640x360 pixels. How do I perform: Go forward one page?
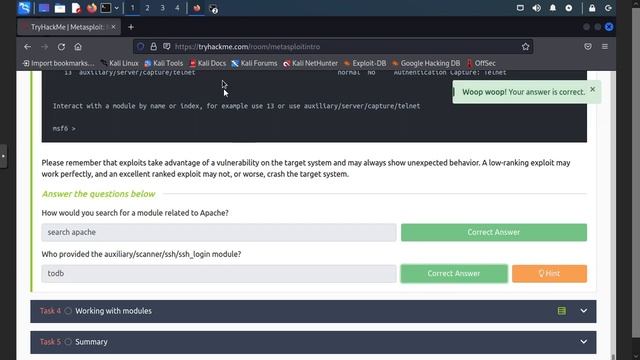[44, 47]
